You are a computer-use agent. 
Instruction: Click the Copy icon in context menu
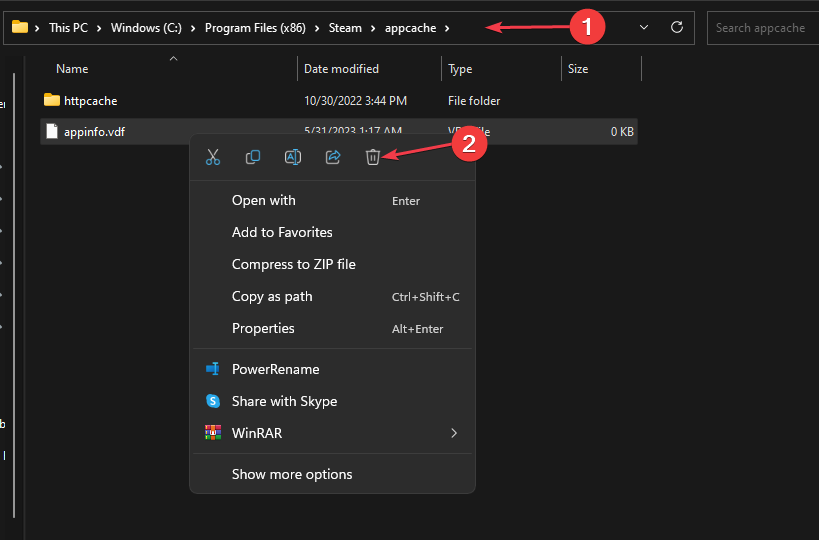click(x=253, y=157)
